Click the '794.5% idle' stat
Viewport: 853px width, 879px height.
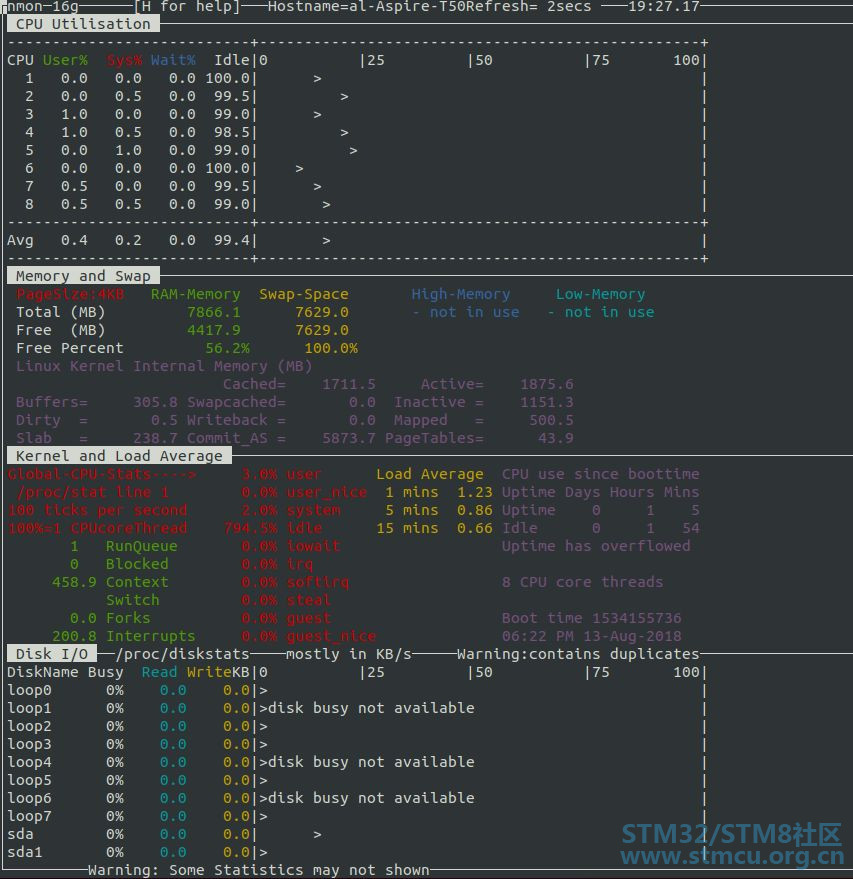(273, 528)
